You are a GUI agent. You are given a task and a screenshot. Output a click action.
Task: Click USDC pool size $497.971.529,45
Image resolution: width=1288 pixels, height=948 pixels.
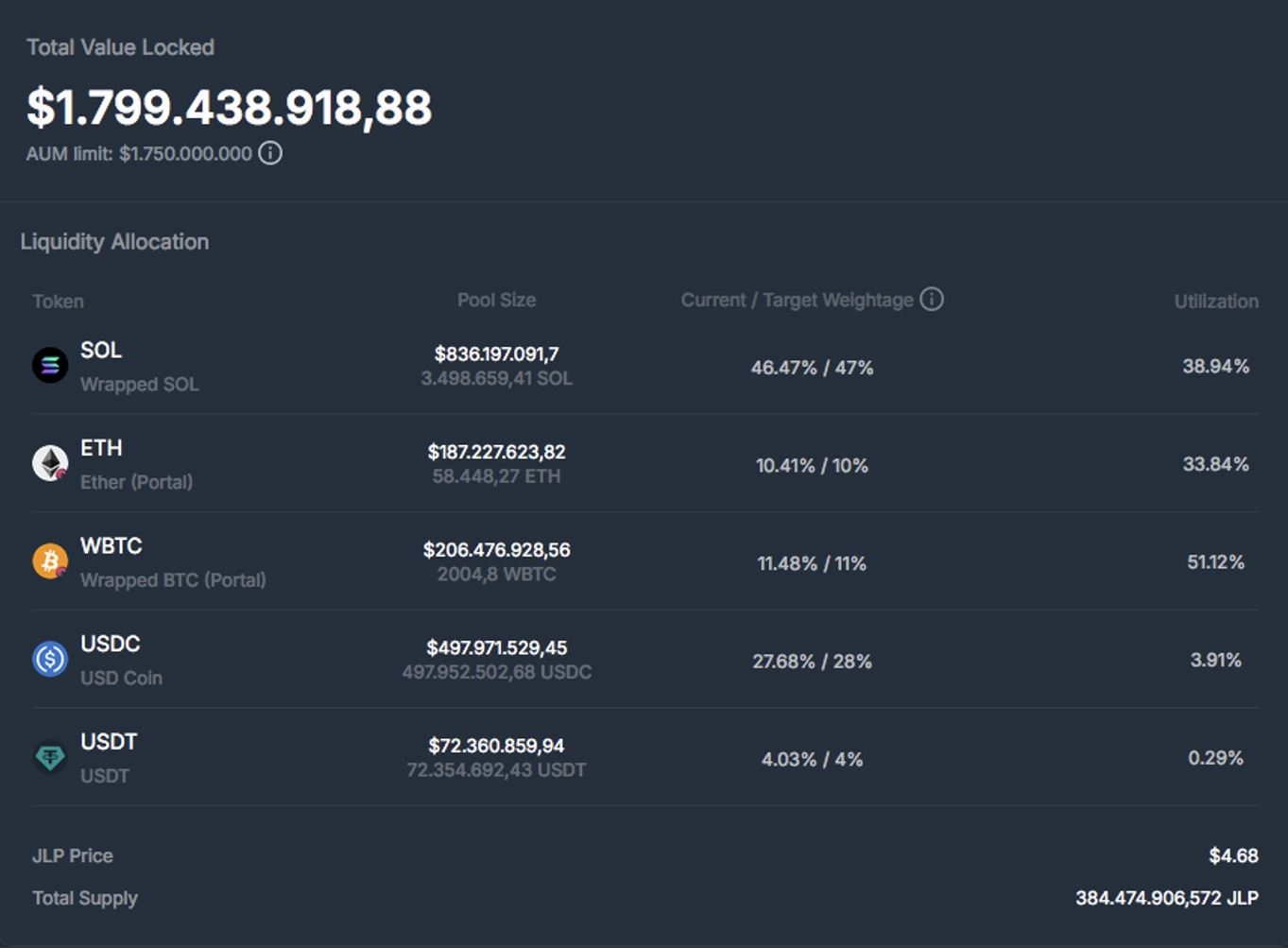(x=496, y=647)
